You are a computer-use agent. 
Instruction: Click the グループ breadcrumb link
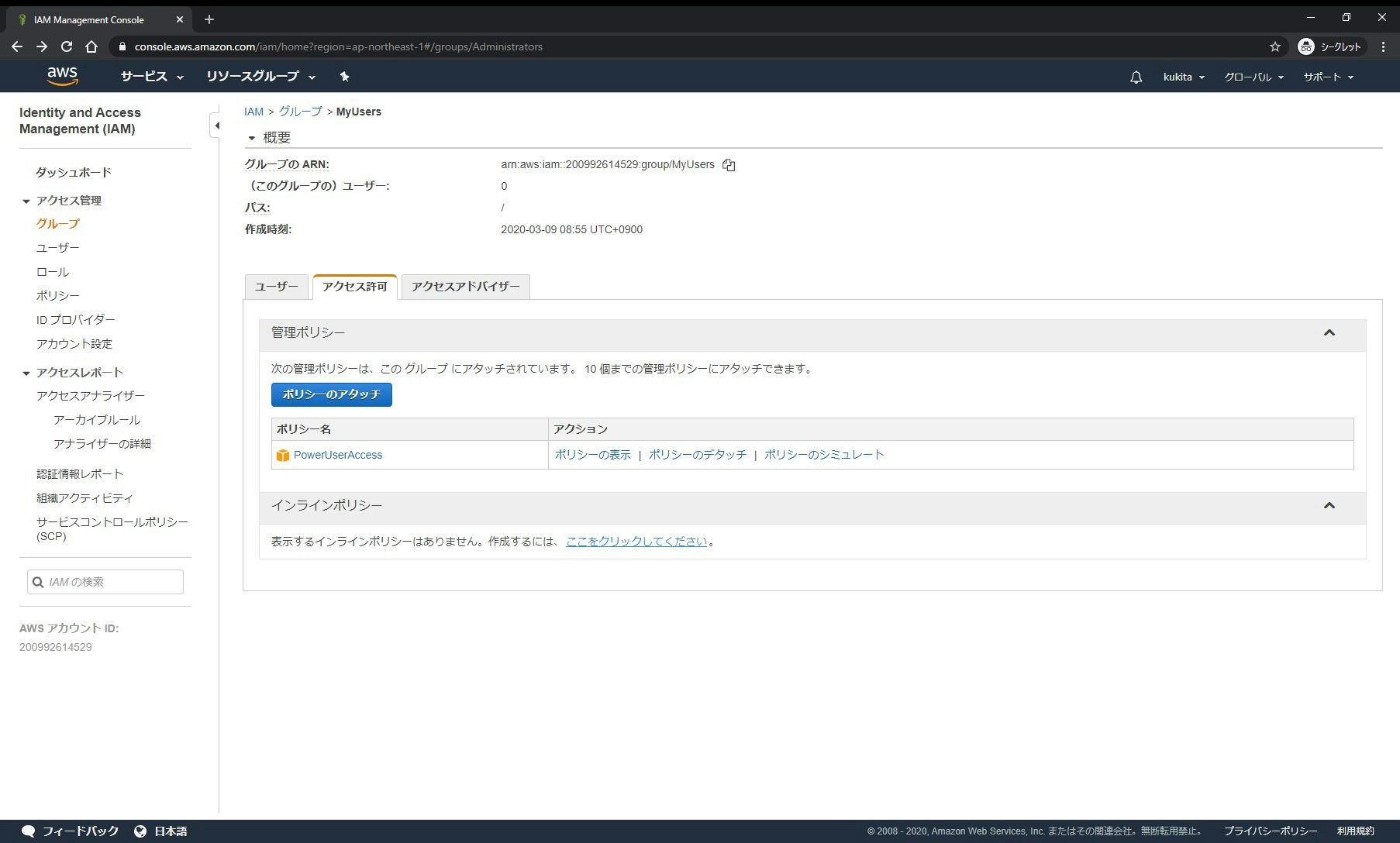click(300, 112)
